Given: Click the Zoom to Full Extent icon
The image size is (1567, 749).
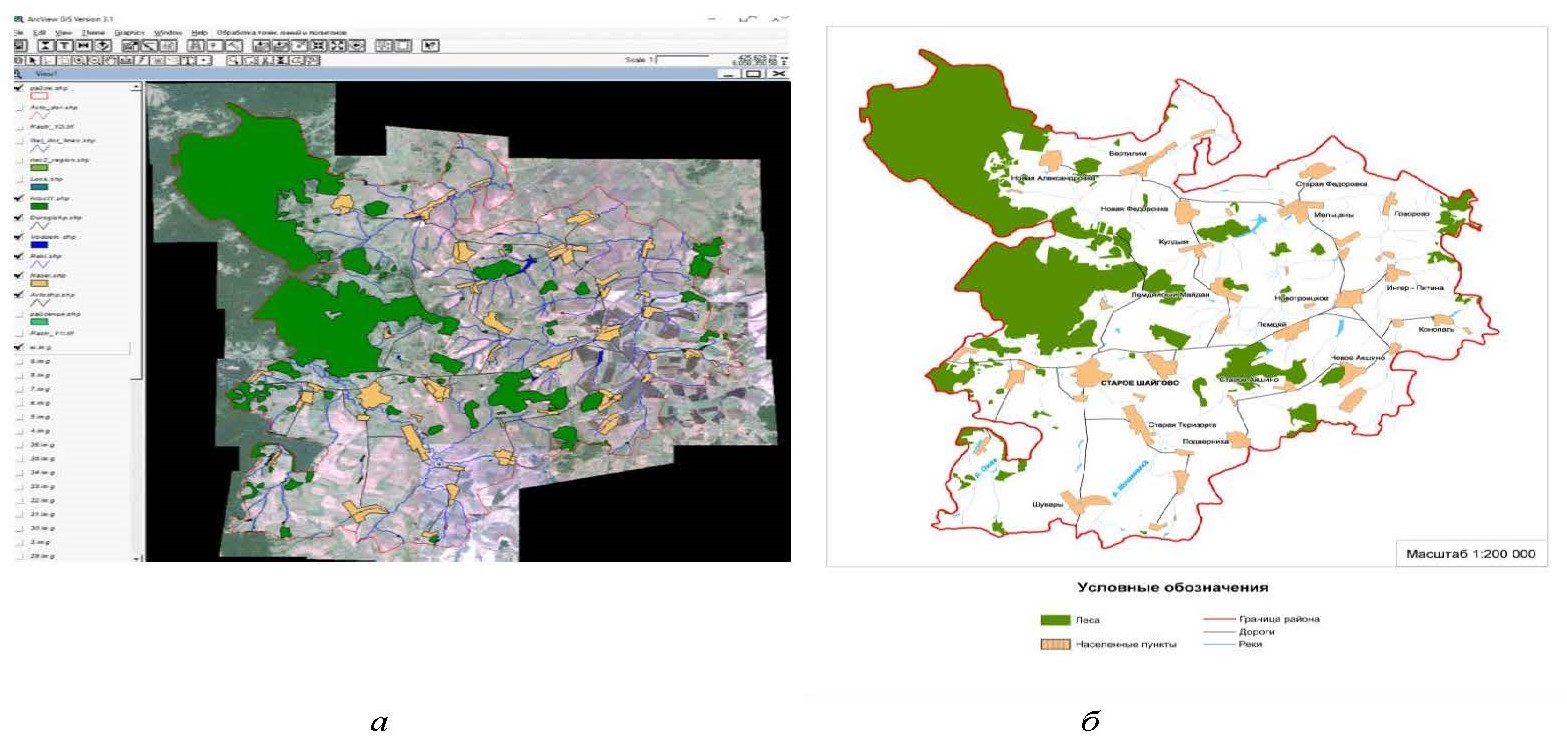Looking at the screenshot, I should (x=260, y=45).
